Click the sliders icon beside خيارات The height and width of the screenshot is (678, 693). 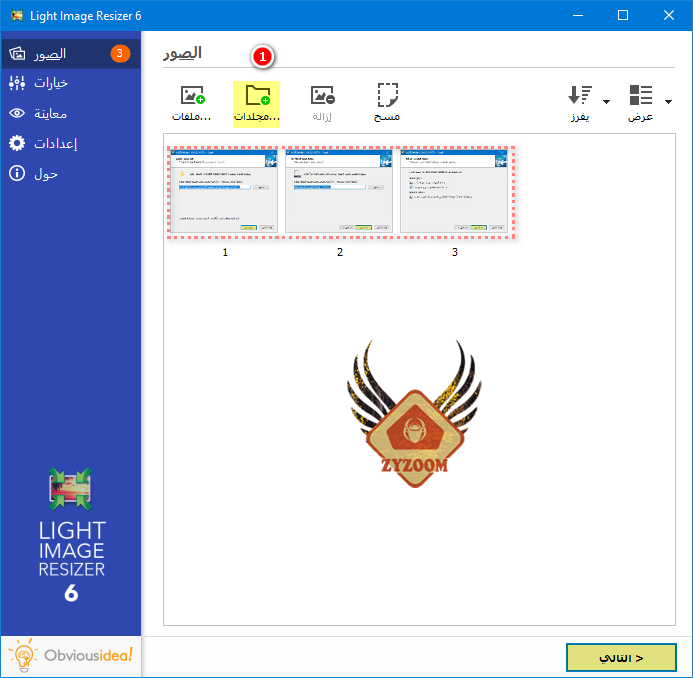(17, 83)
